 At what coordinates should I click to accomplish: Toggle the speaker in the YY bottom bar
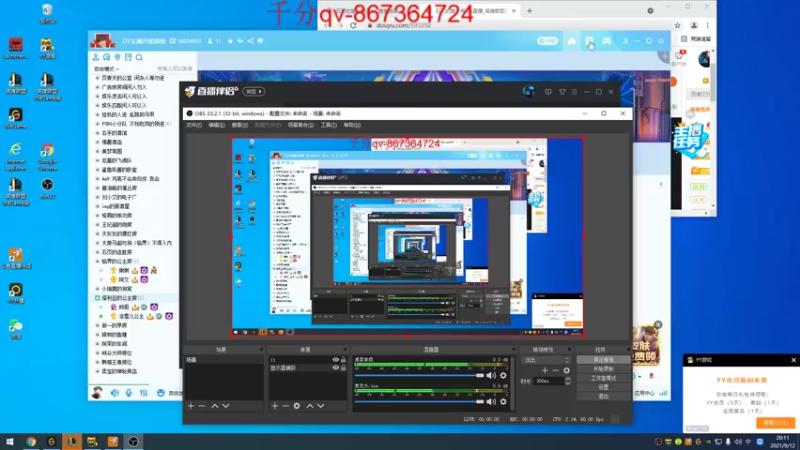coord(115,393)
